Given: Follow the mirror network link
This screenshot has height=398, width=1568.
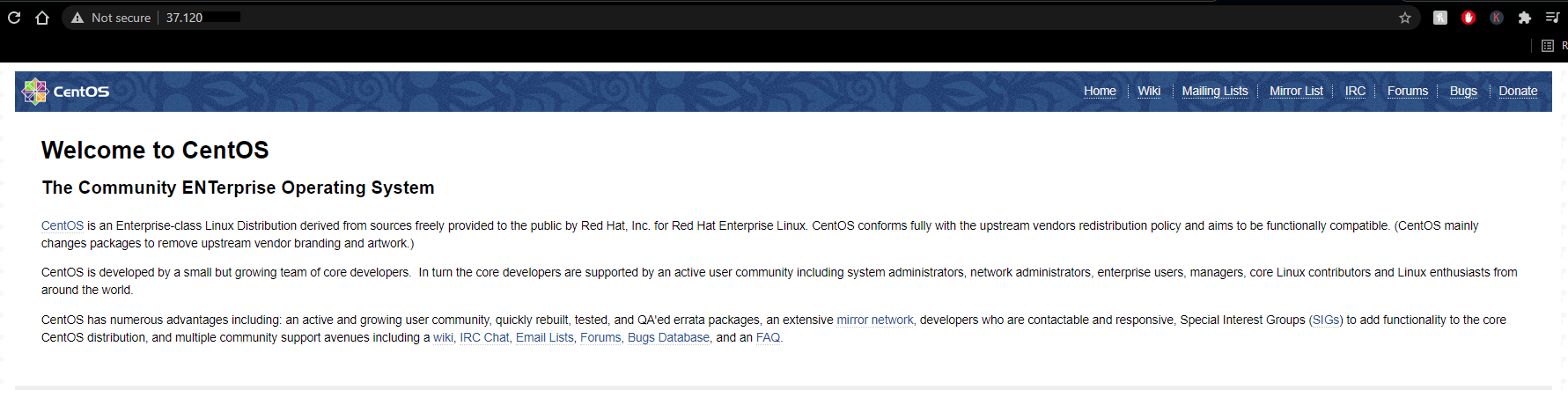Looking at the screenshot, I should [874, 320].
